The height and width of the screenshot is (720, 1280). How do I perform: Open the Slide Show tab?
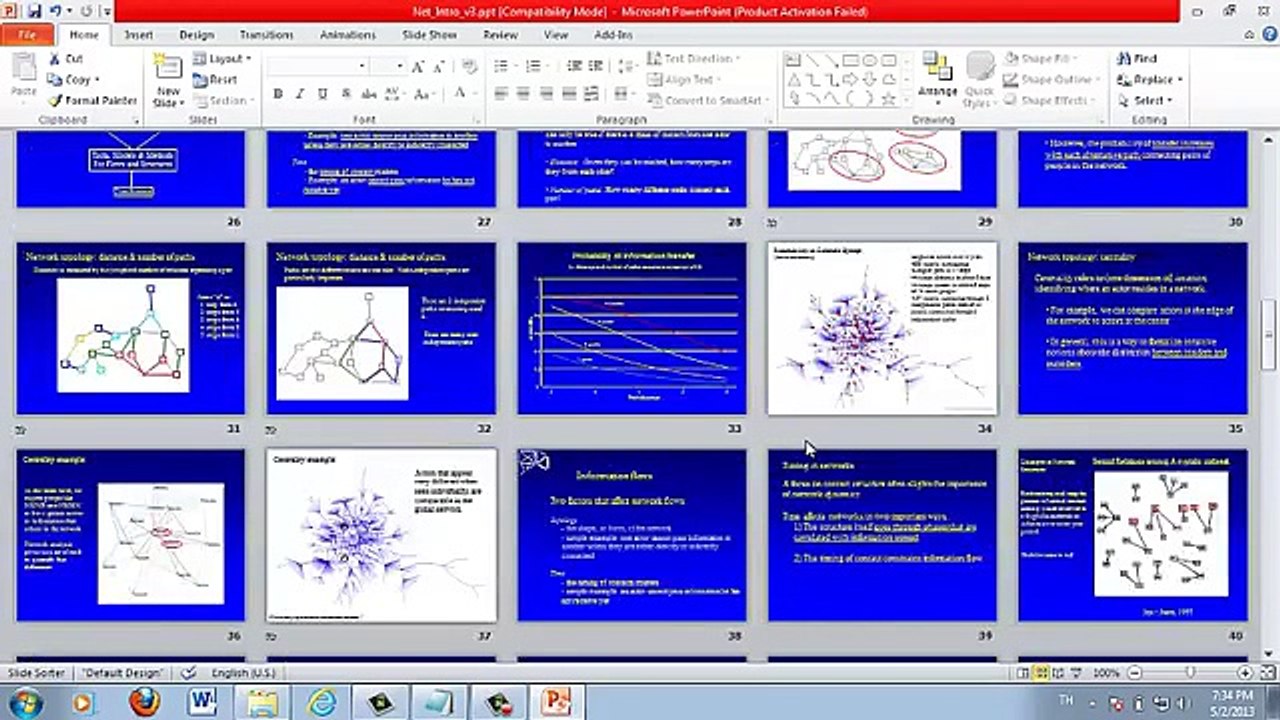tap(429, 35)
